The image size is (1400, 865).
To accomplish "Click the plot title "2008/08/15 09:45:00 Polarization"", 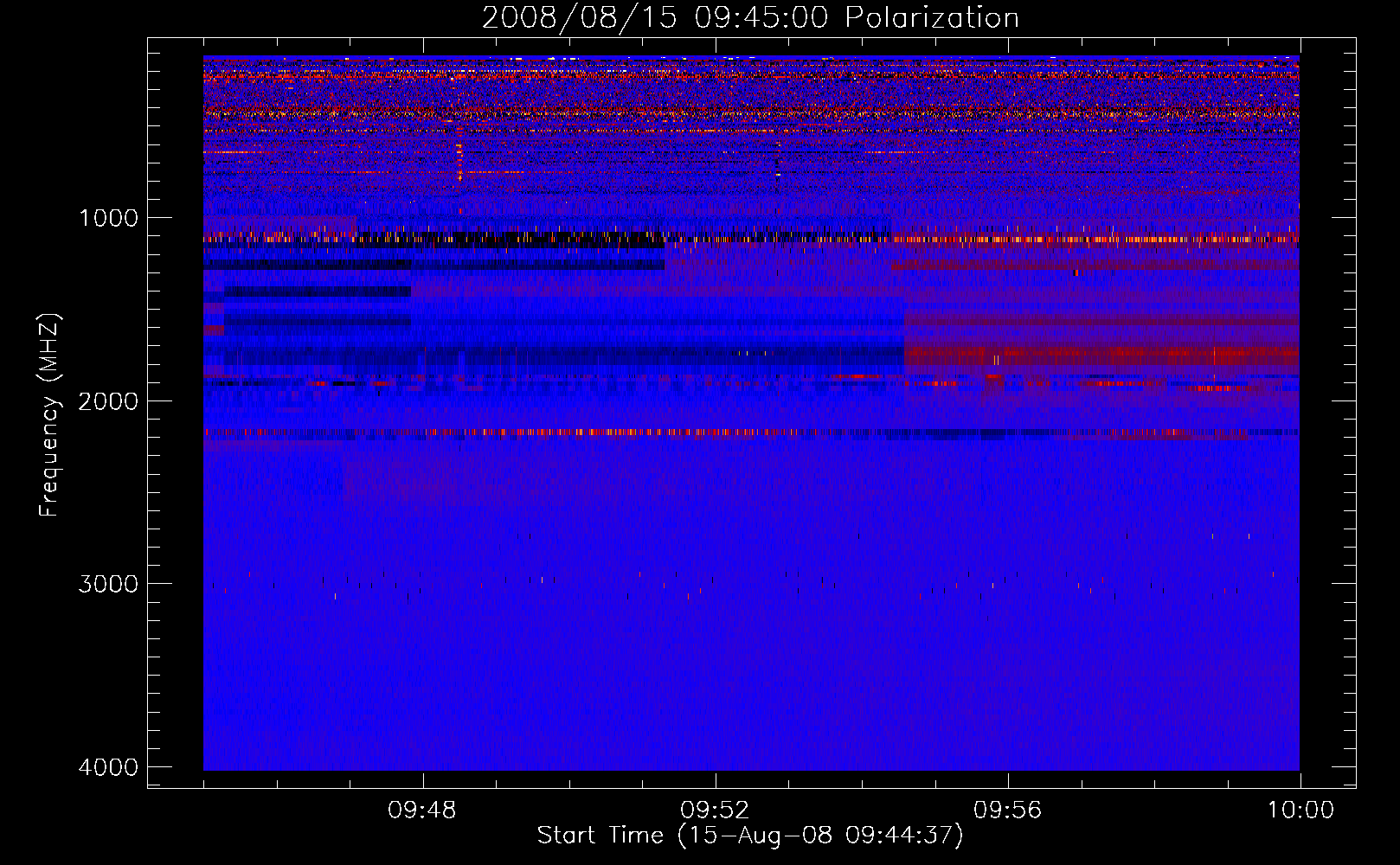I will 750,18.
